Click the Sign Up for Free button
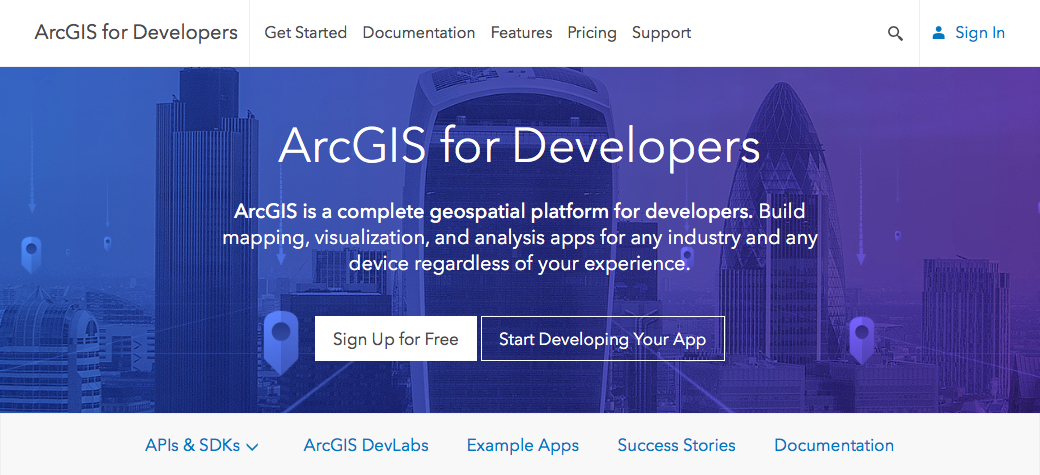 tap(396, 338)
